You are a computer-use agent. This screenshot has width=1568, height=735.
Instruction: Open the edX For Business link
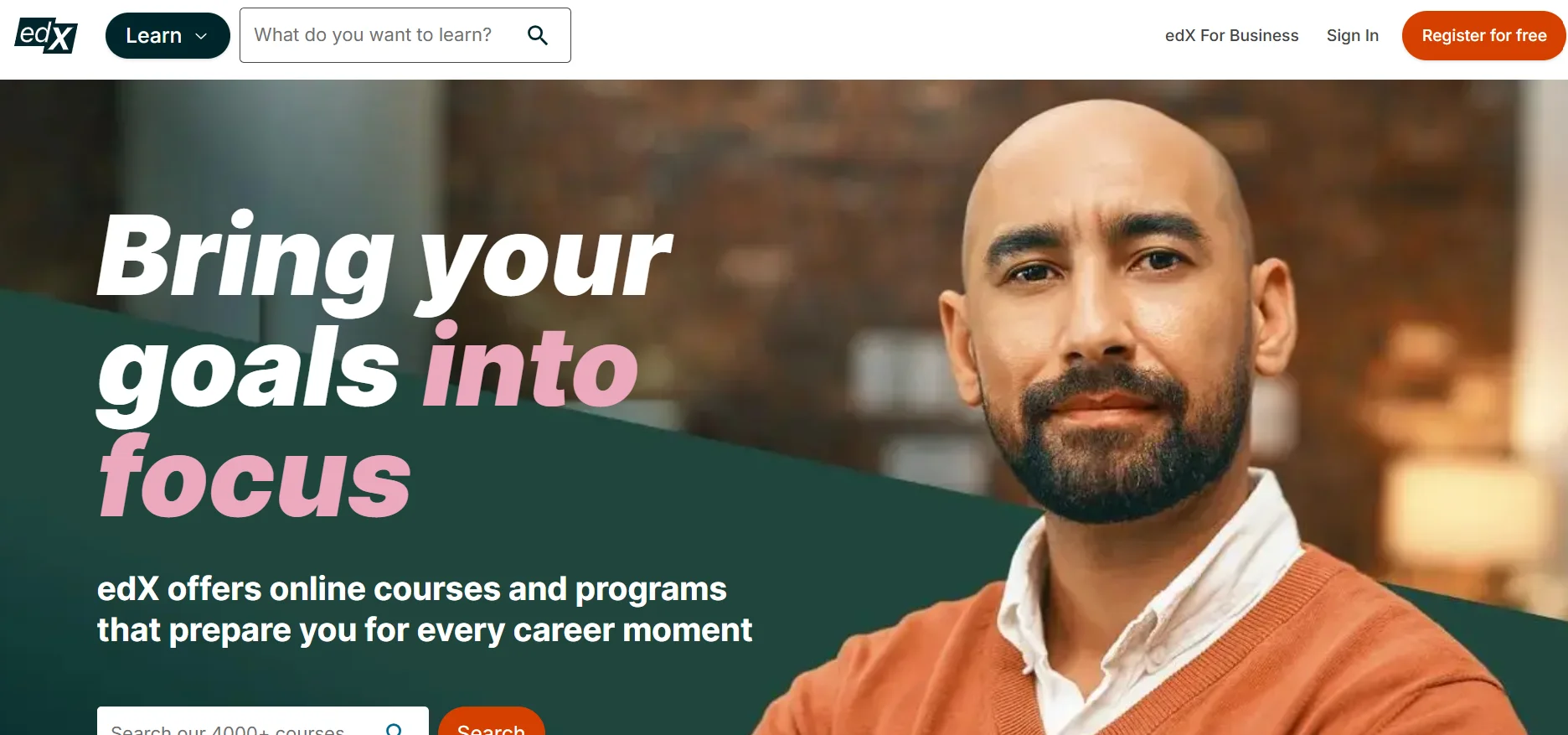(1231, 35)
